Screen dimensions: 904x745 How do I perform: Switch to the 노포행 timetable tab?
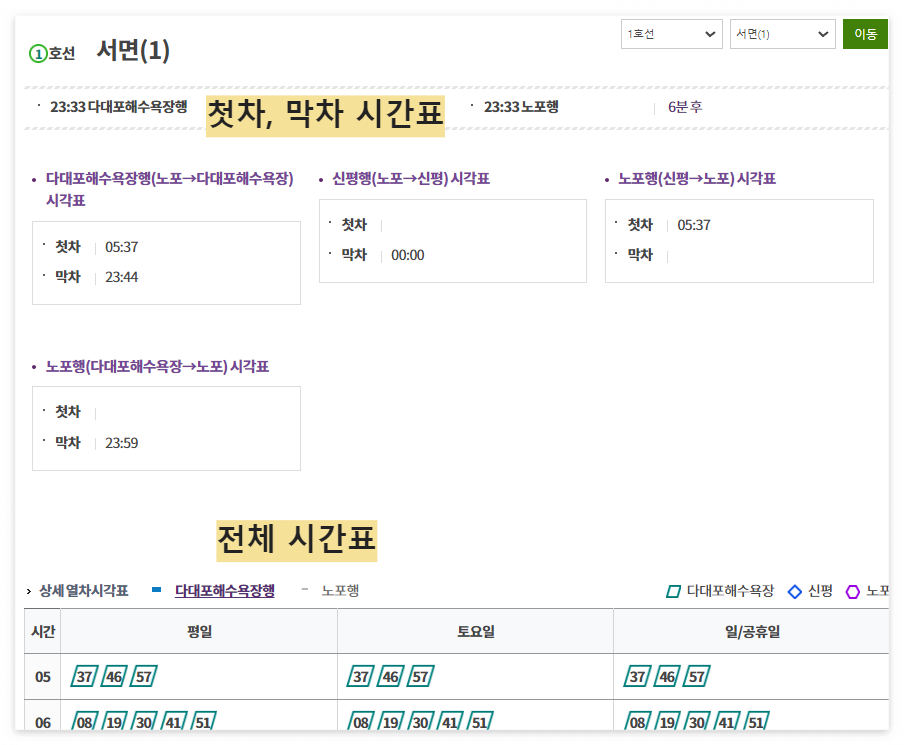[x=342, y=590]
